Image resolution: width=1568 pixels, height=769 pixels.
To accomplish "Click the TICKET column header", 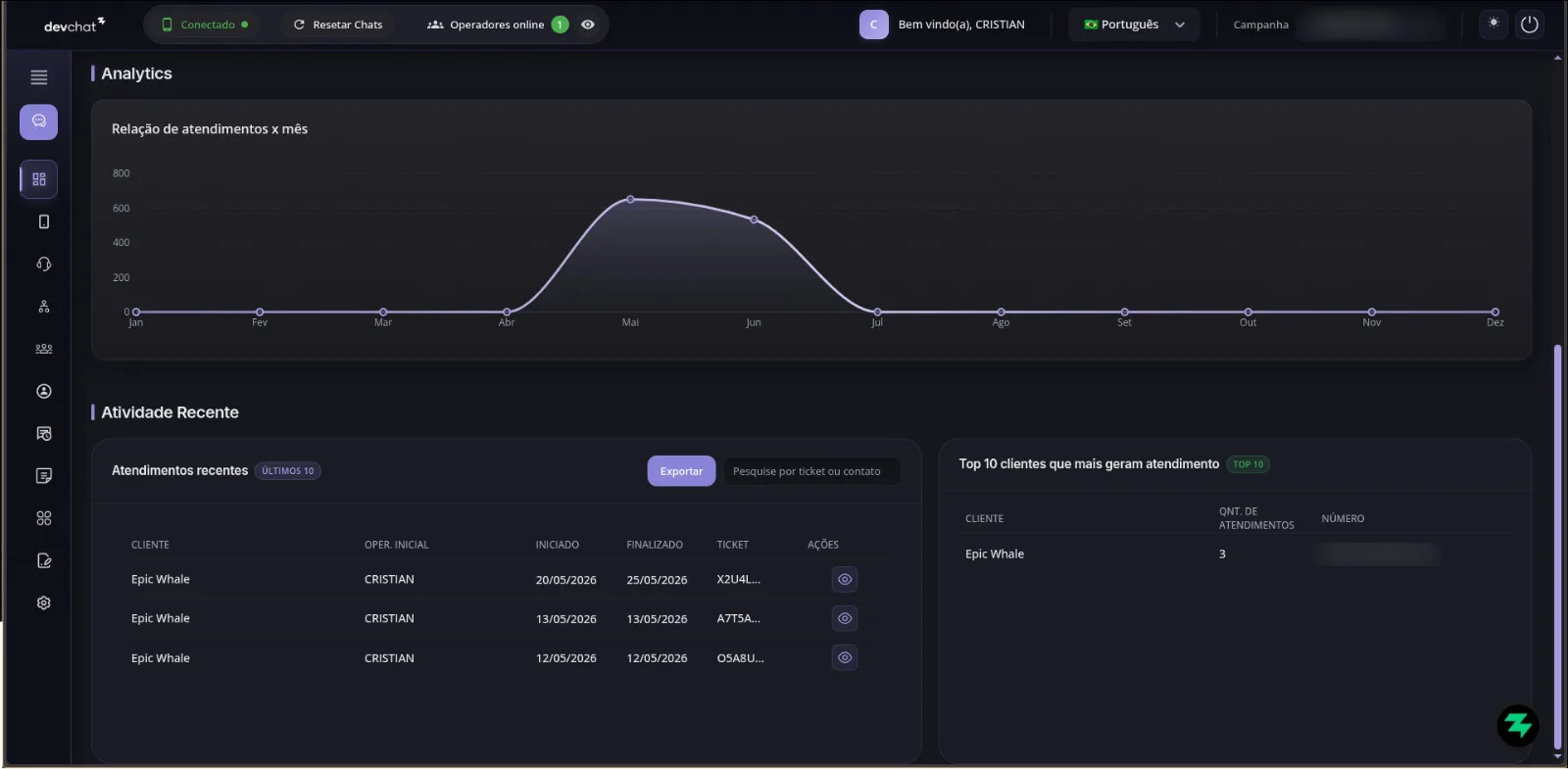I will pos(732,545).
